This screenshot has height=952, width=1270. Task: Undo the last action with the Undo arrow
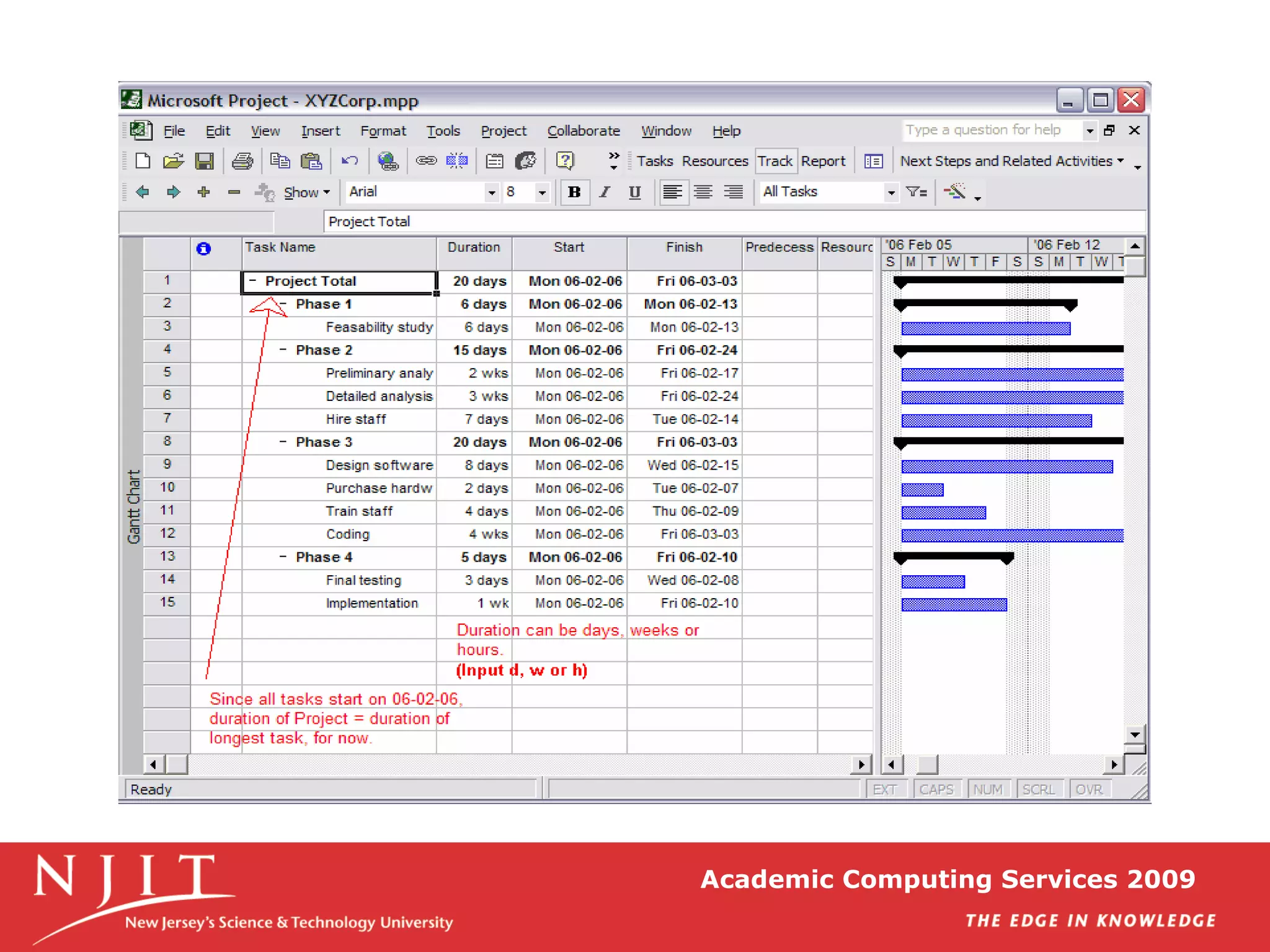point(350,161)
